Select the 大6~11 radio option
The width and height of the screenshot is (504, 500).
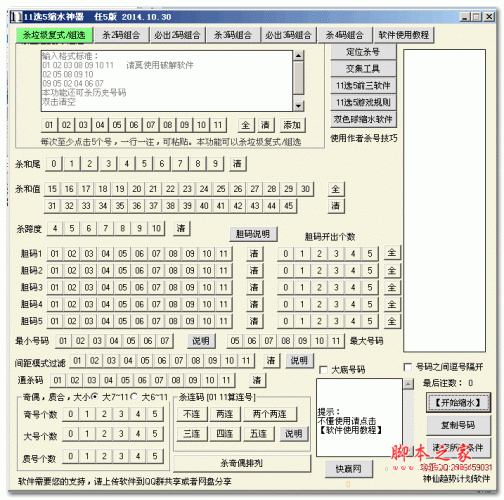(134, 397)
